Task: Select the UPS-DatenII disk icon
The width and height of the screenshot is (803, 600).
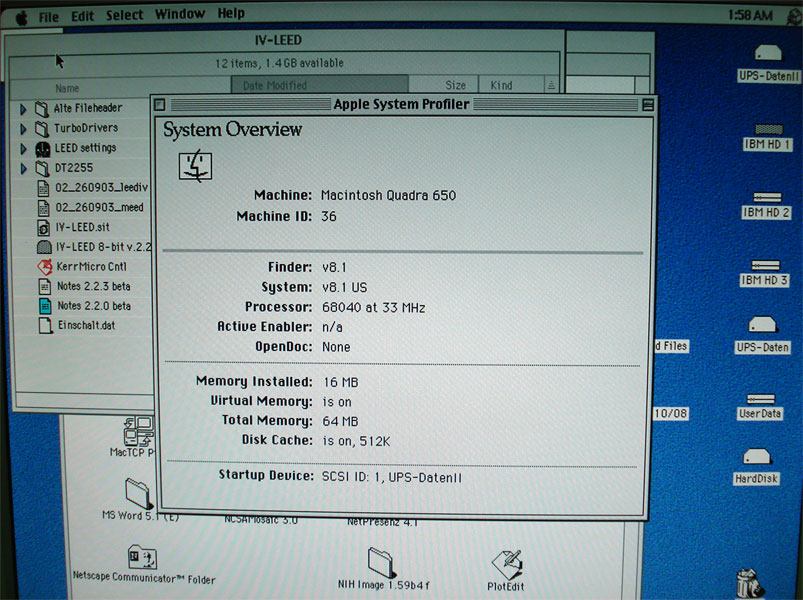Action: click(x=768, y=53)
